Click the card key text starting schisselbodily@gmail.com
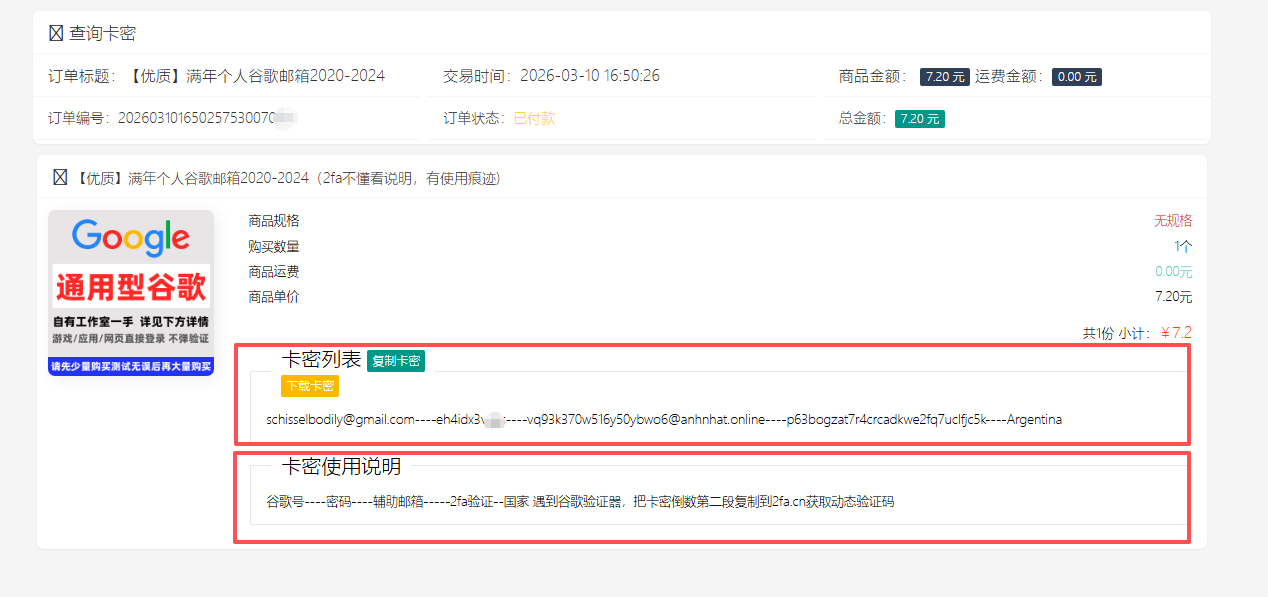The height and width of the screenshot is (597, 1268). (x=664, y=419)
